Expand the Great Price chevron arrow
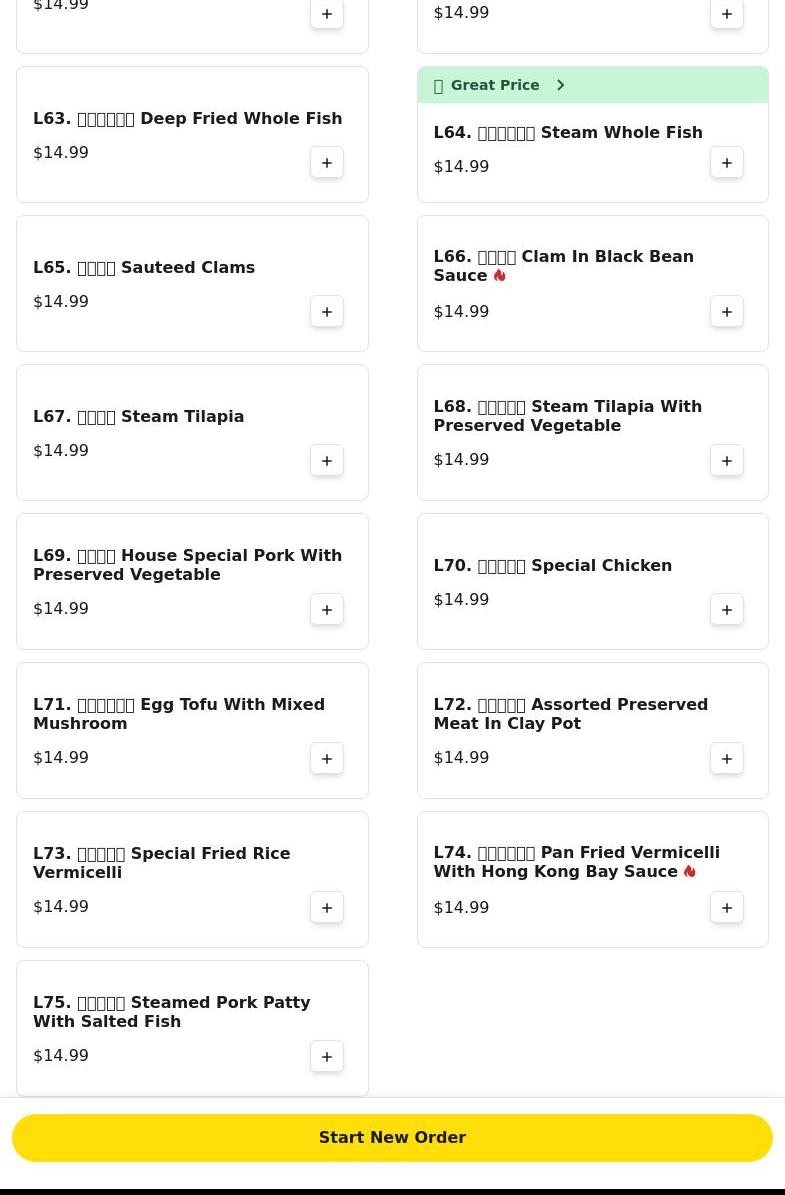Screen dimensions: 785x1195 [x=561, y=85]
